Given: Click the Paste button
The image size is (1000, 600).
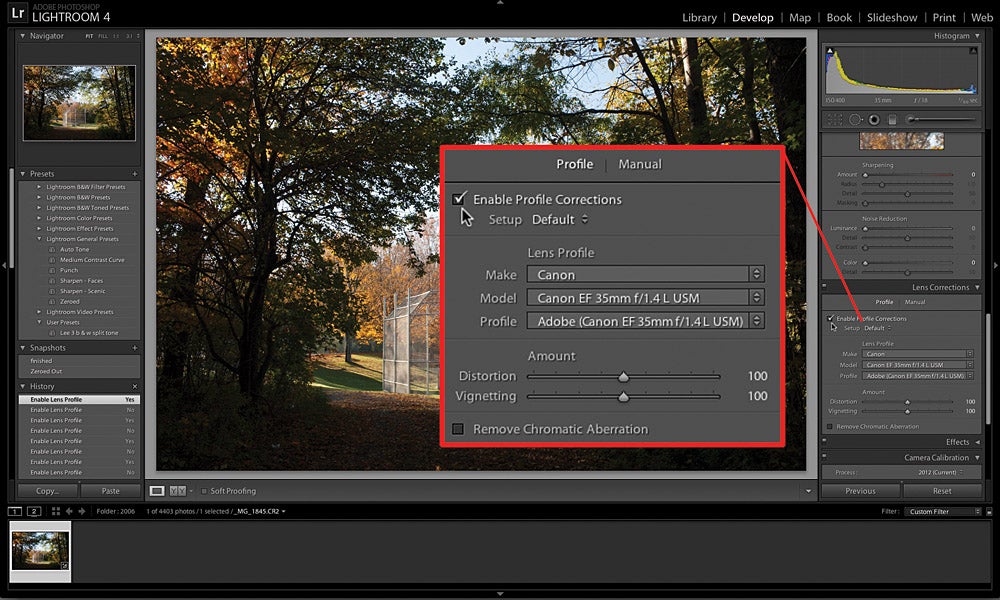Looking at the screenshot, I should pyautogui.click(x=110, y=491).
